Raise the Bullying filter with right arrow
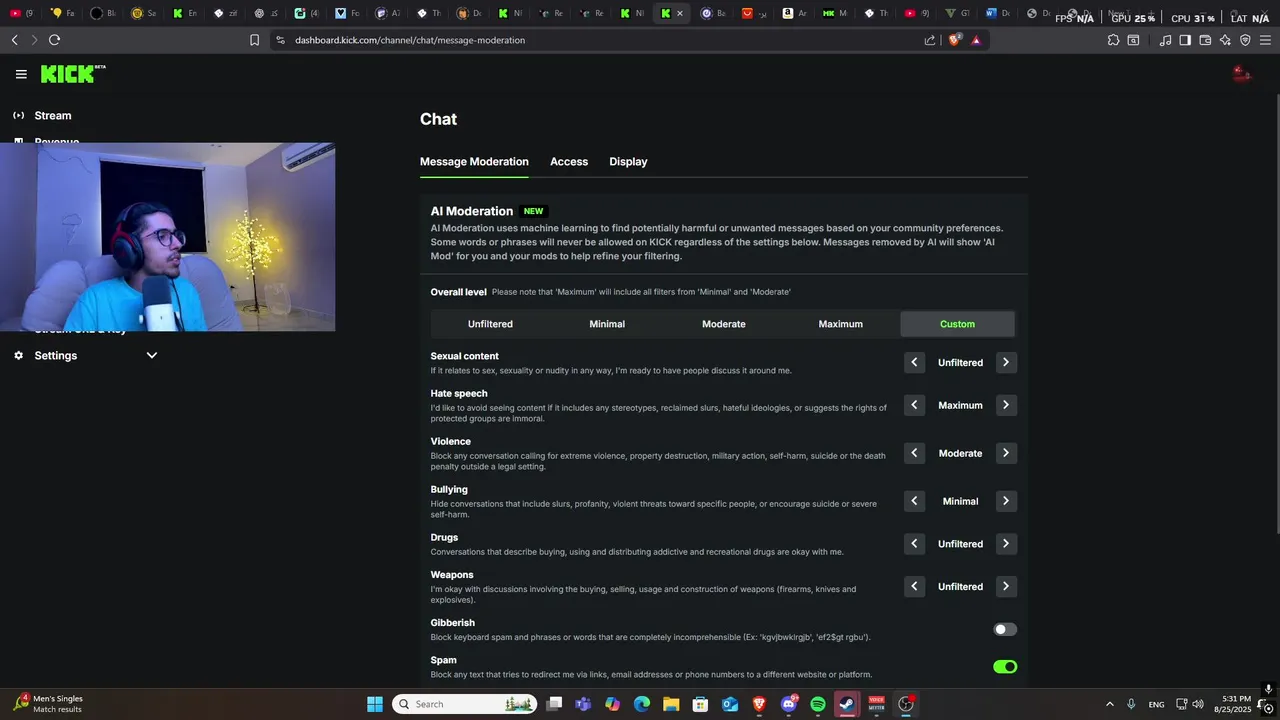This screenshot has width=1280, height=720. pos(1006,501)
